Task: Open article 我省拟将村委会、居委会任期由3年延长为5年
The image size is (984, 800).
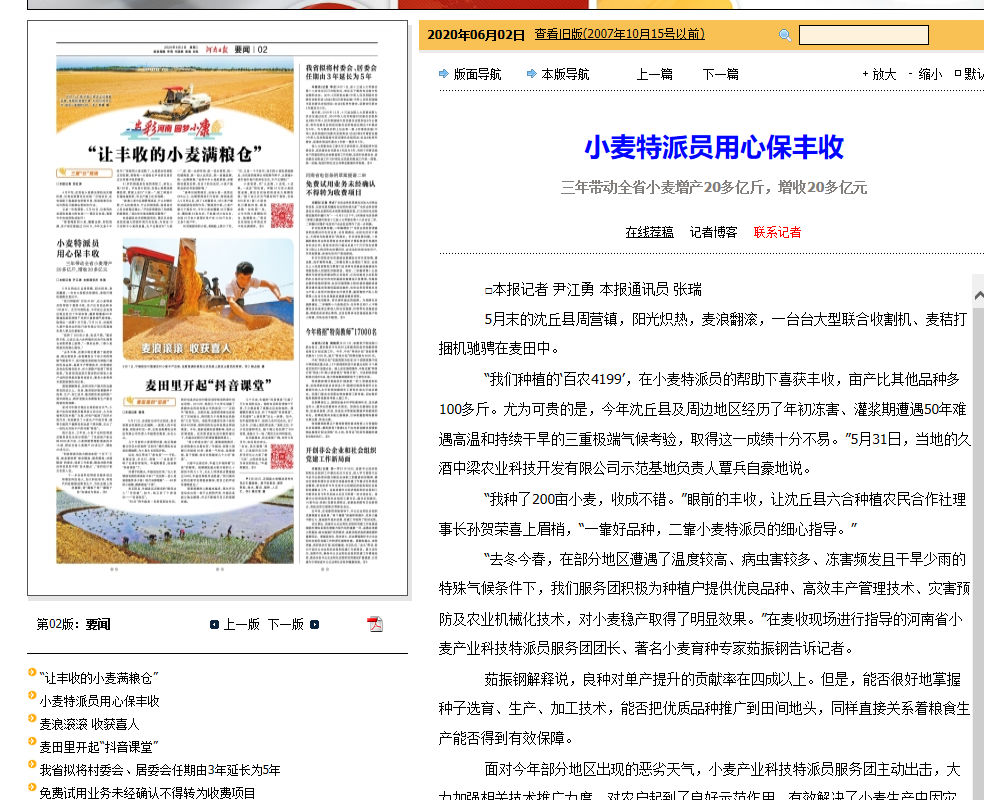Action: click(x=160, y=770)
